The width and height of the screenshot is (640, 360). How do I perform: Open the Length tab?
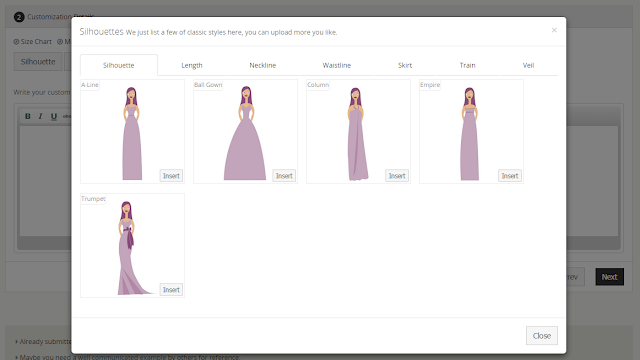pos(192,65)
